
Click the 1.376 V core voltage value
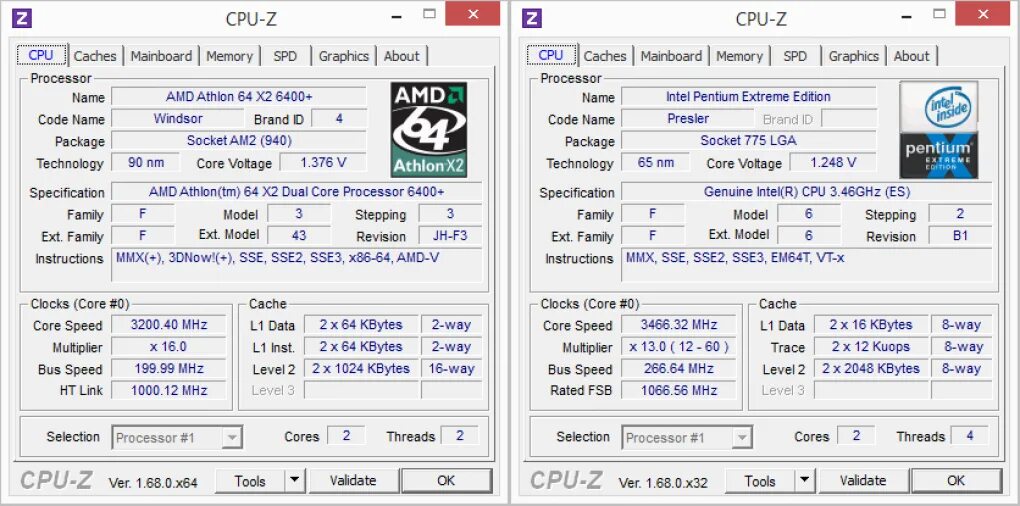point(323,163)
